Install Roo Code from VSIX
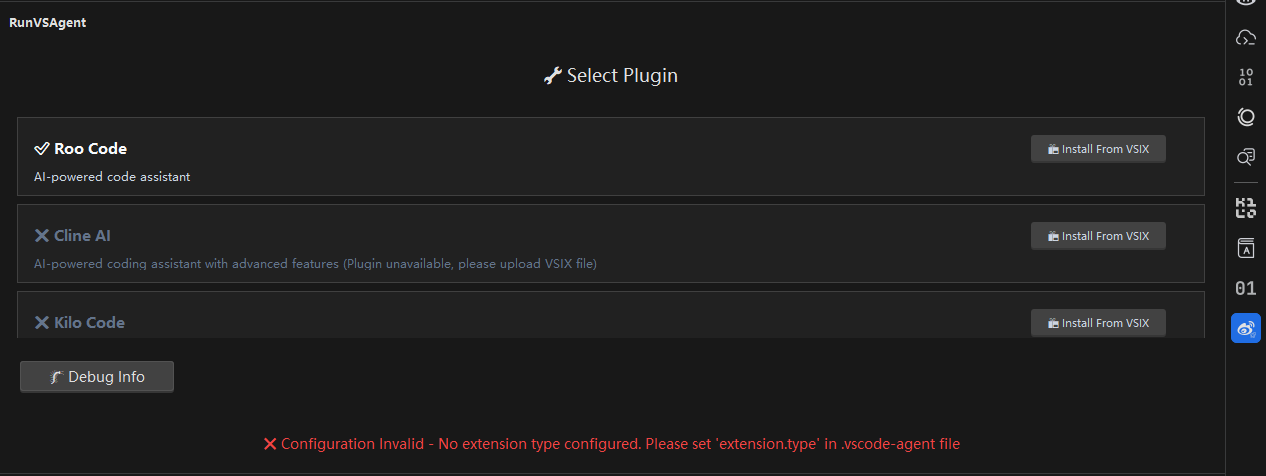The width and height of the screenshot is (1266, 476). [x=1098, y=149]
